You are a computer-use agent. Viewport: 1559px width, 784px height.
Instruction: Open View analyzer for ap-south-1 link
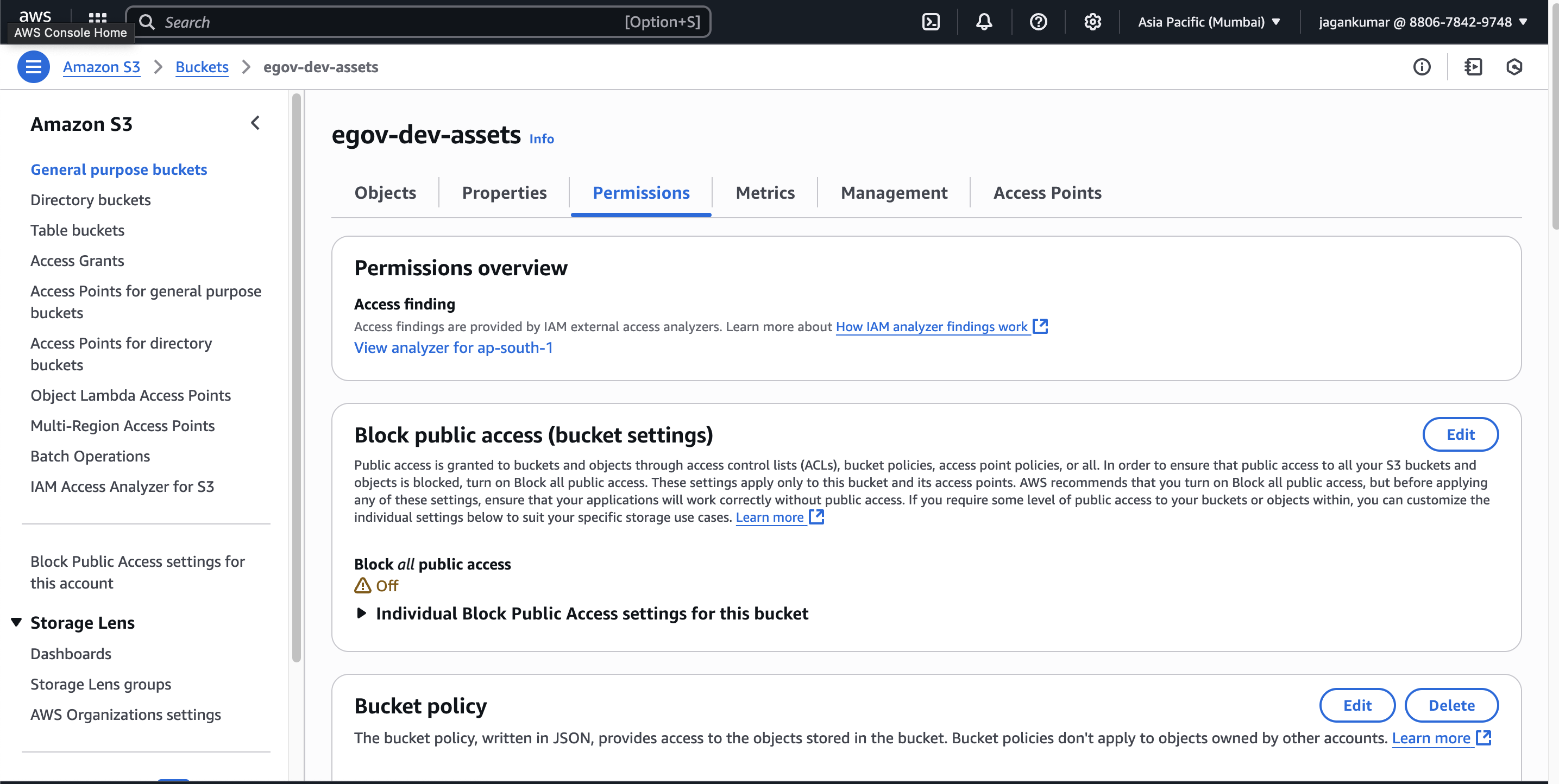[x=453, y=348]
